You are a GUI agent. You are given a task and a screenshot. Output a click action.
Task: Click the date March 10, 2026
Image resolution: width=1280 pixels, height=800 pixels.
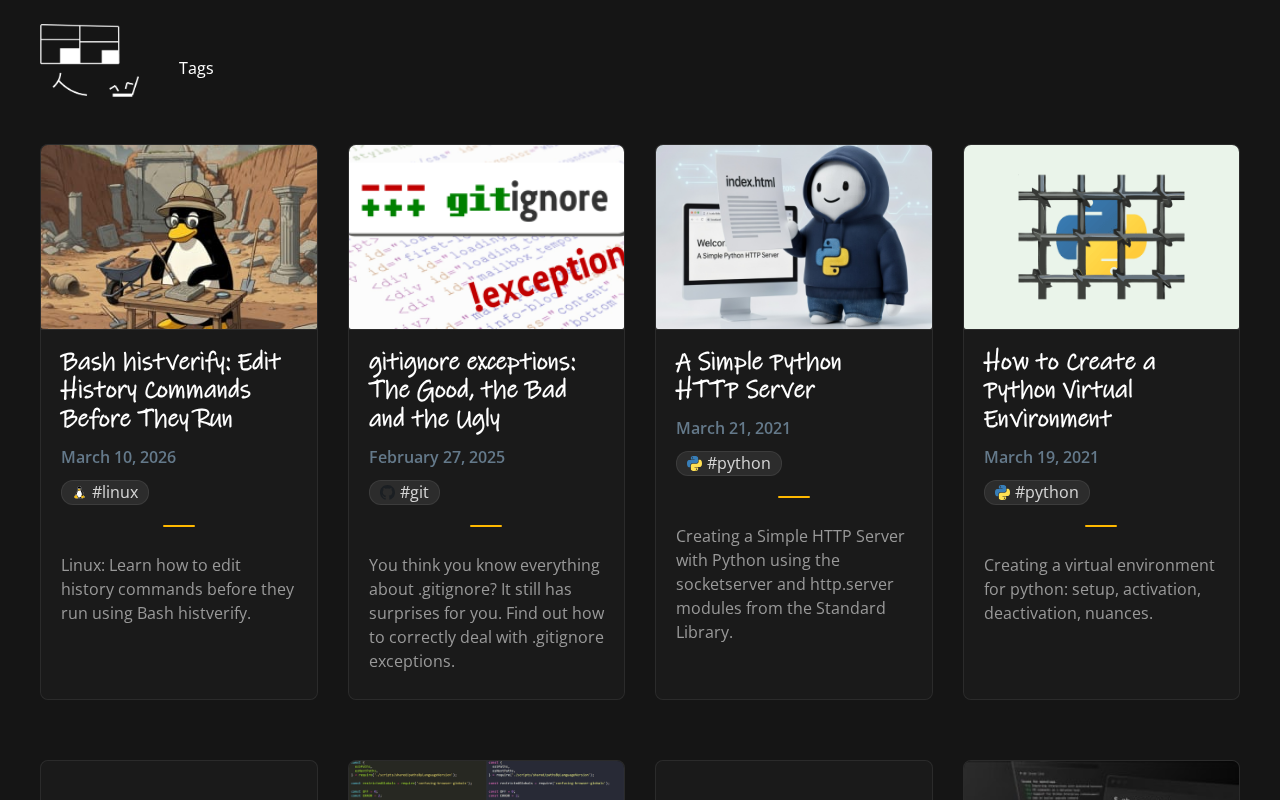tap(119, 457)
